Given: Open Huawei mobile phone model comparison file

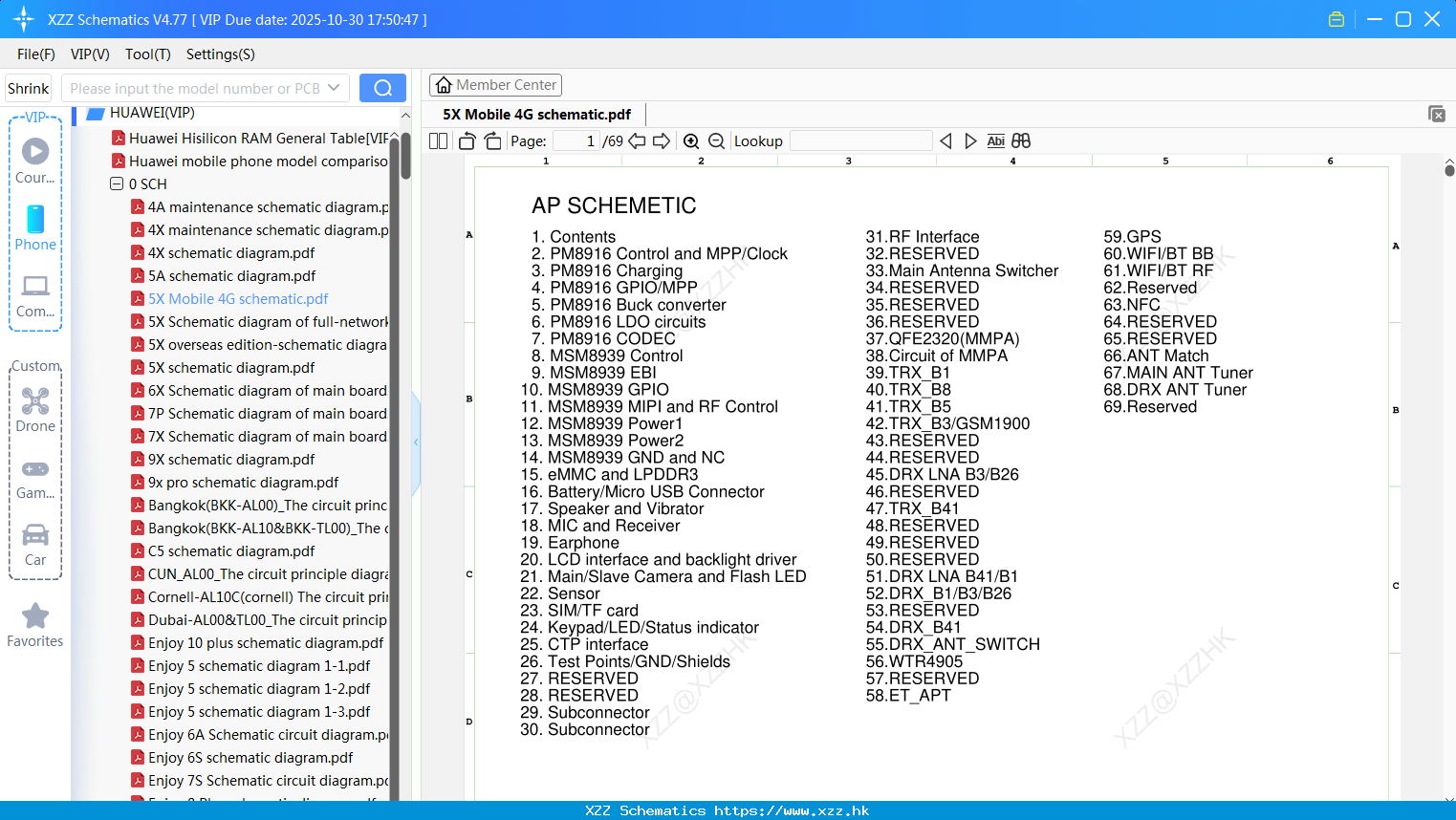Looking at the screenshot, I should 258,162.
